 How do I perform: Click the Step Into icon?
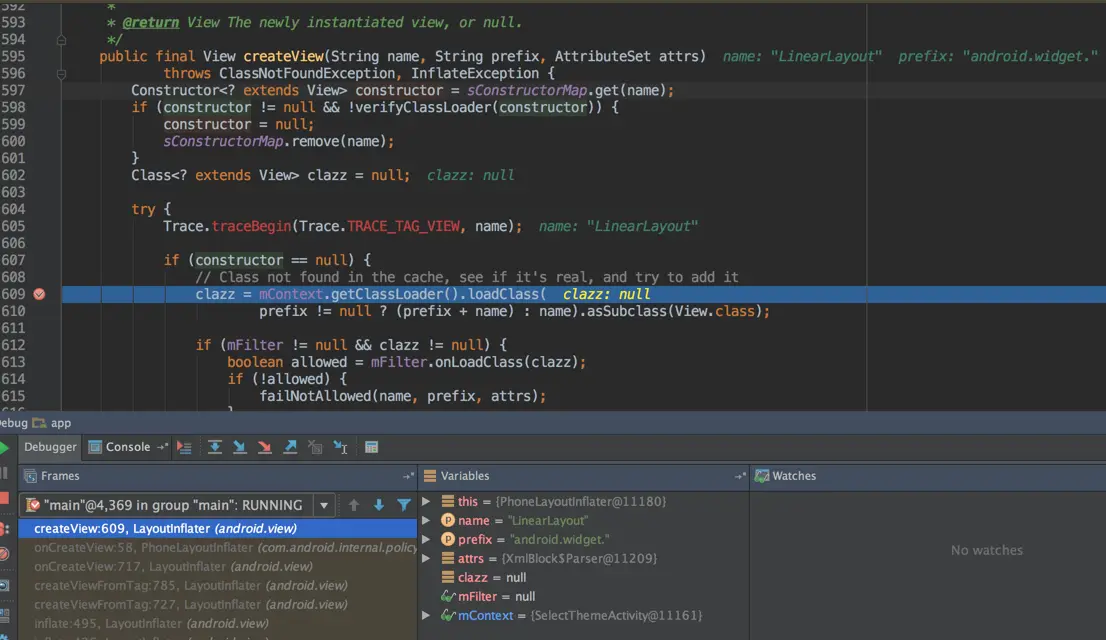pos(240,447)
